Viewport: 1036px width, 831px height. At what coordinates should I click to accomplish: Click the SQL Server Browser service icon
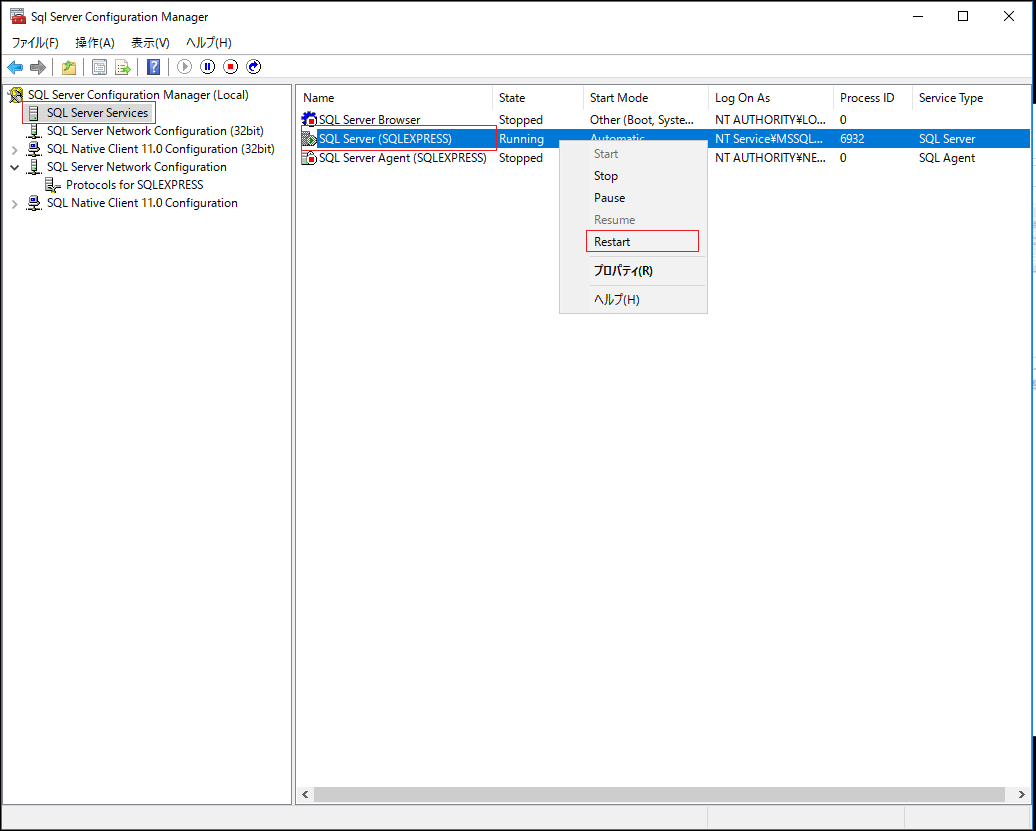pos(309,120)
